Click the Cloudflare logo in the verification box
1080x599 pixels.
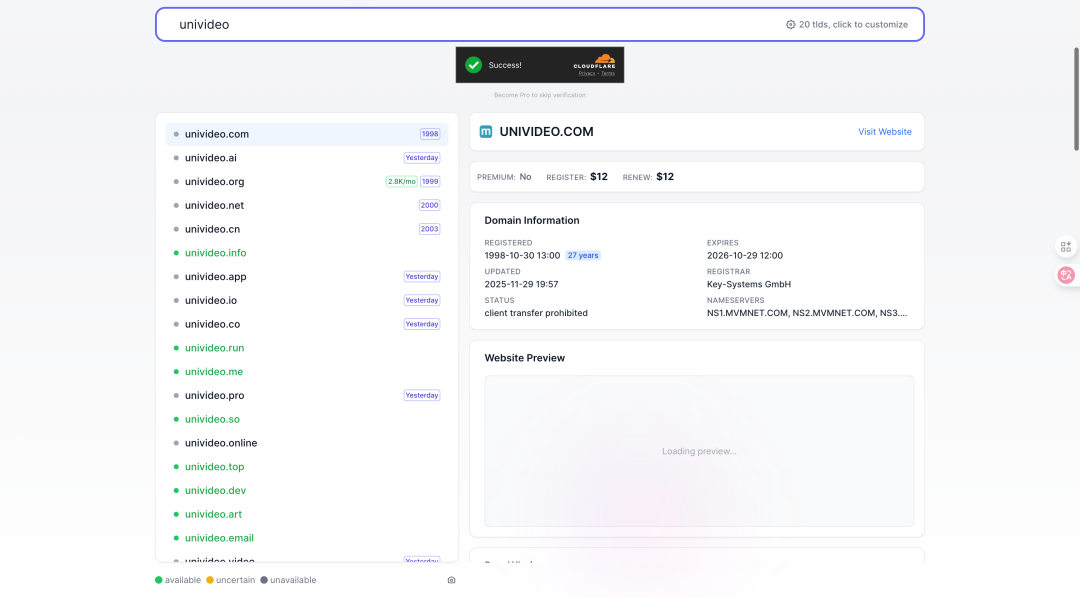coord(594,61)
